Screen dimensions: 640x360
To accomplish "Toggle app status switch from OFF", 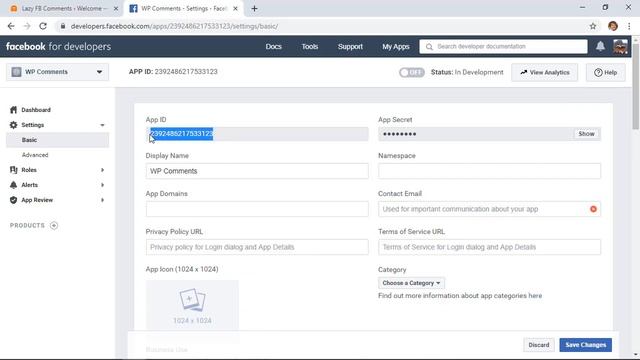I will tap(412, 72).
